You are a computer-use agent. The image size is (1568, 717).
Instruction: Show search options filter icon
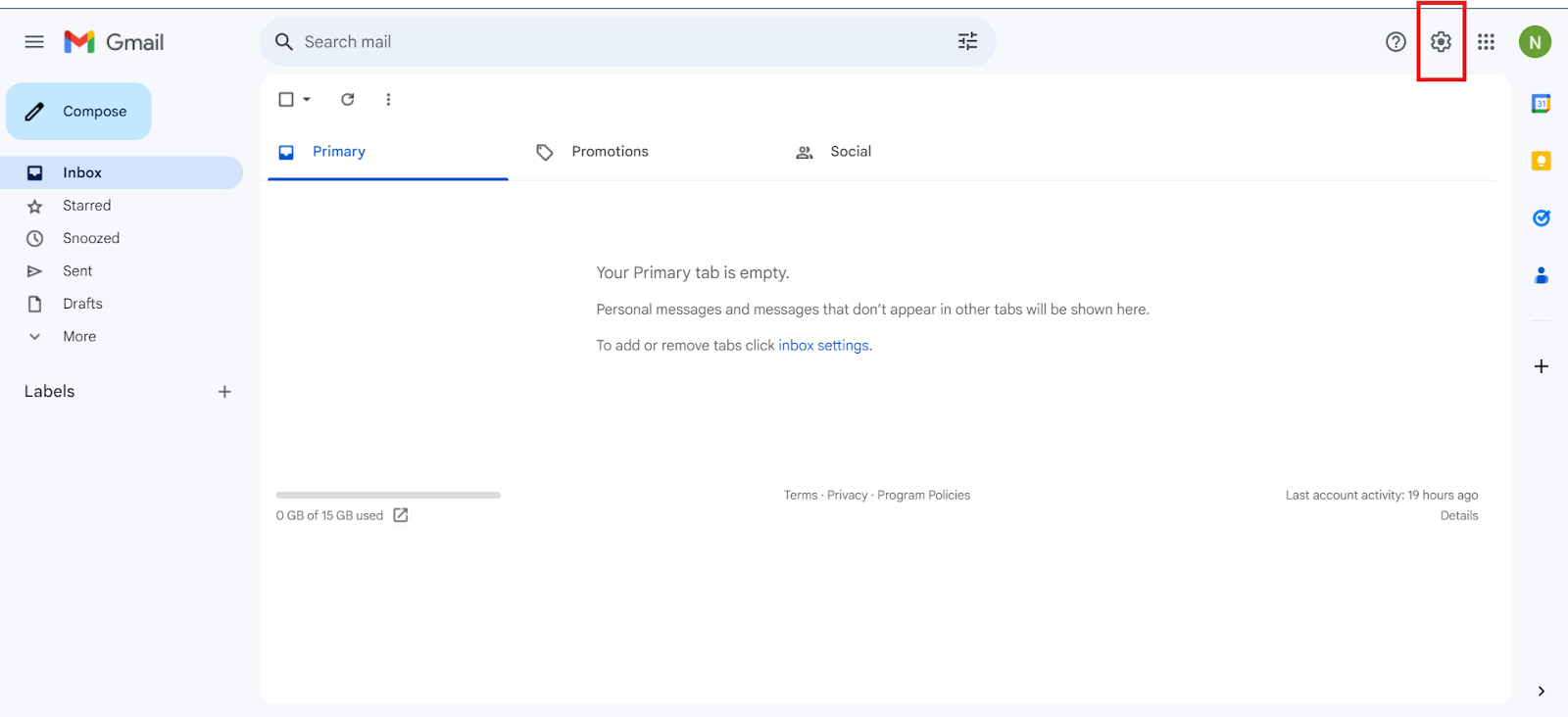pos(967,41)
